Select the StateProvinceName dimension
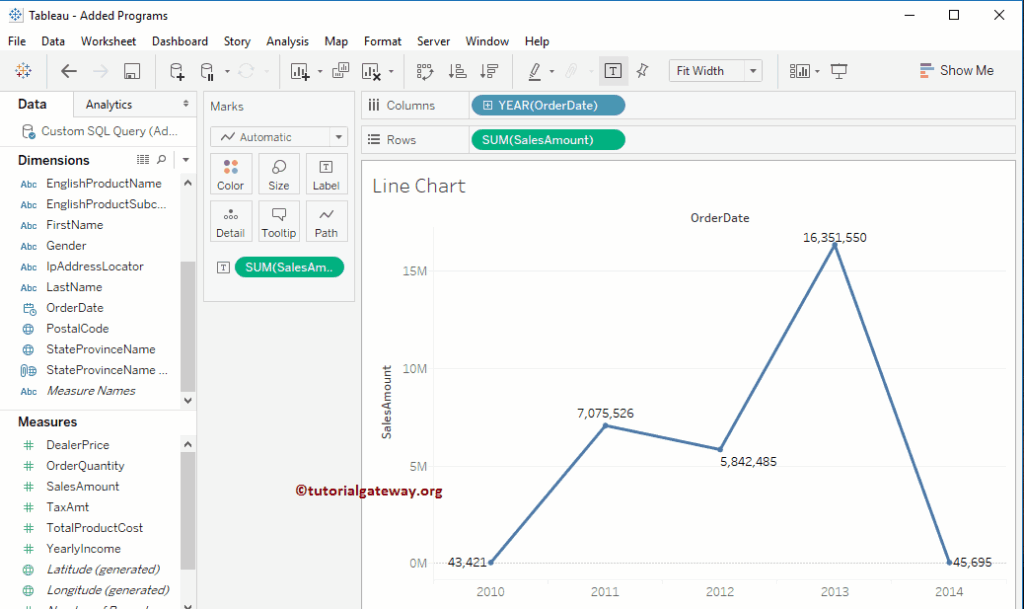Screen dimensions: 1024x609 pos(101,349)
